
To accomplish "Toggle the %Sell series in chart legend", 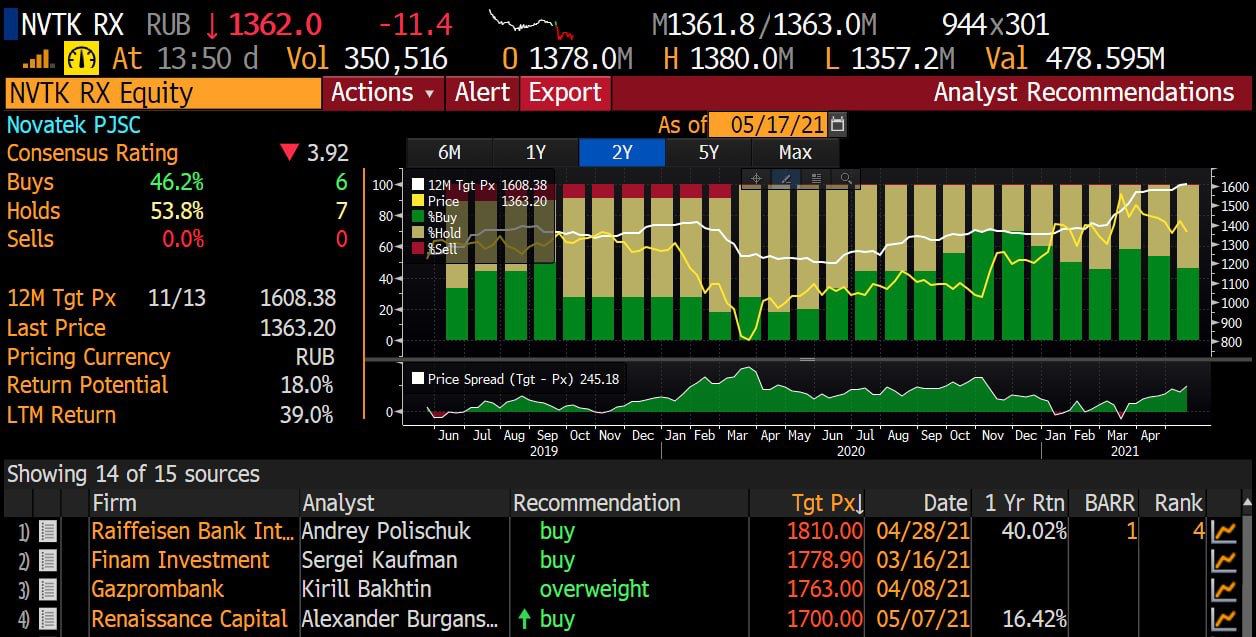I will (419, 249).
